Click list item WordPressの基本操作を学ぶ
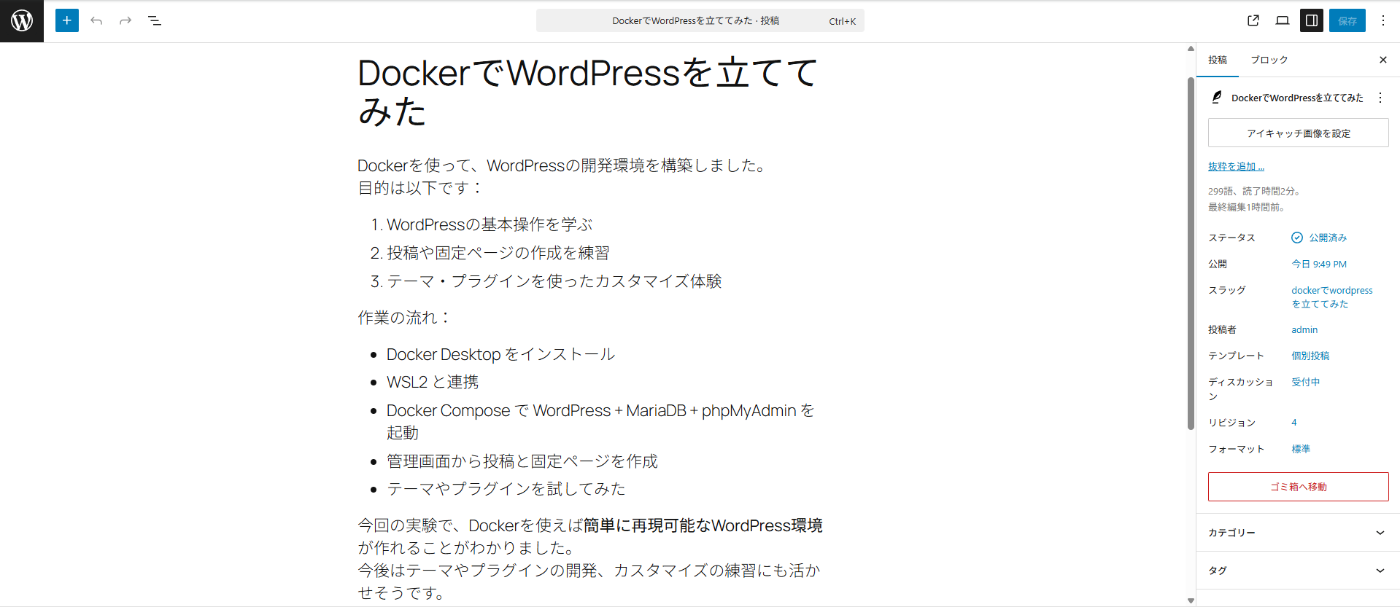Screen dimensions: 1400x607 point(490,225)
